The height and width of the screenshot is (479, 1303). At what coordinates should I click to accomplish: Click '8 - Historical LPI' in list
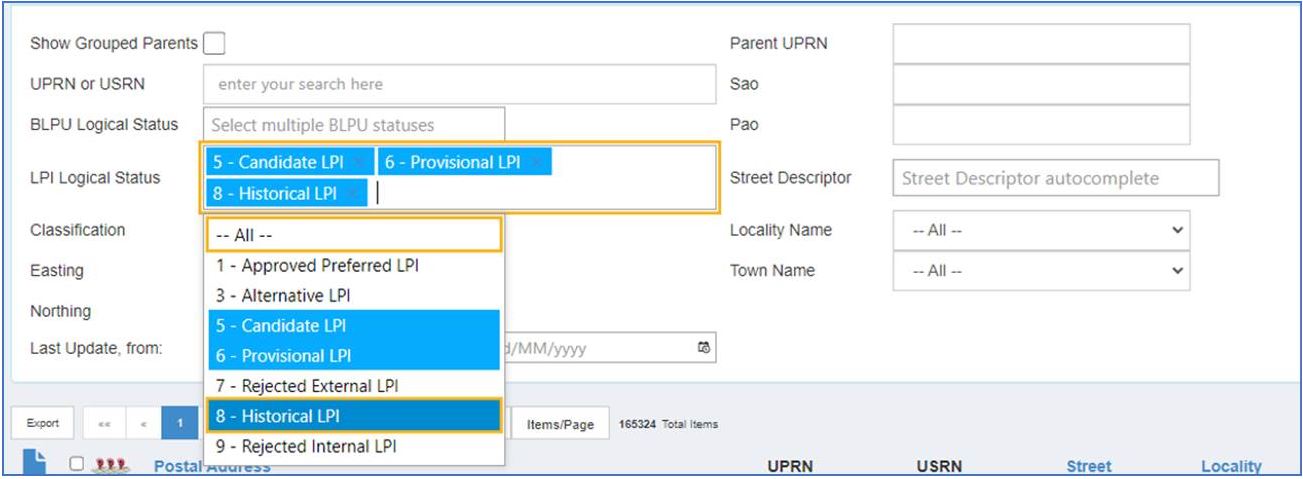353,415
